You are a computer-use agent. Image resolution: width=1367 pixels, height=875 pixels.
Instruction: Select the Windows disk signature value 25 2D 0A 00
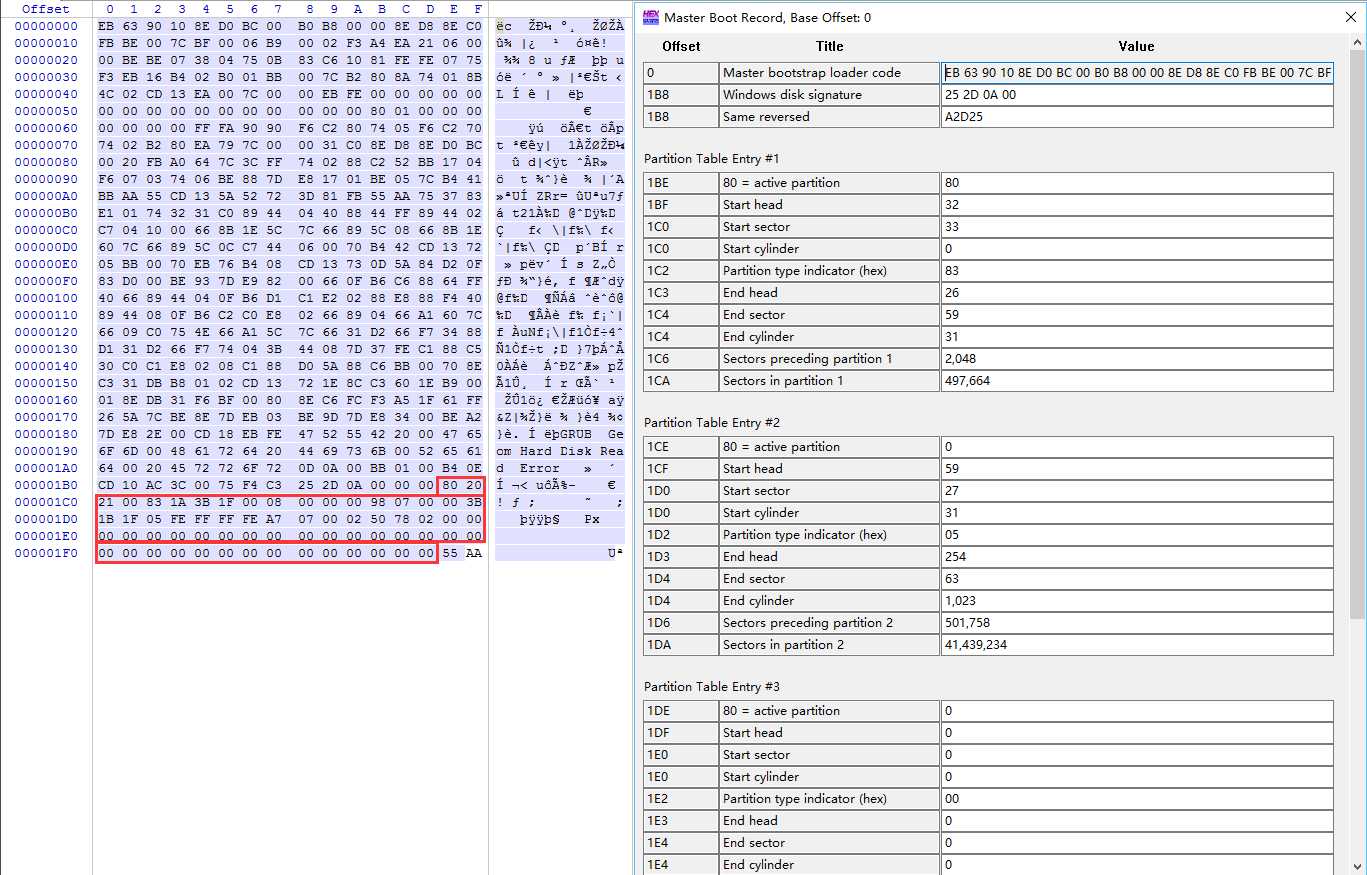click(x=1137, y=95)
